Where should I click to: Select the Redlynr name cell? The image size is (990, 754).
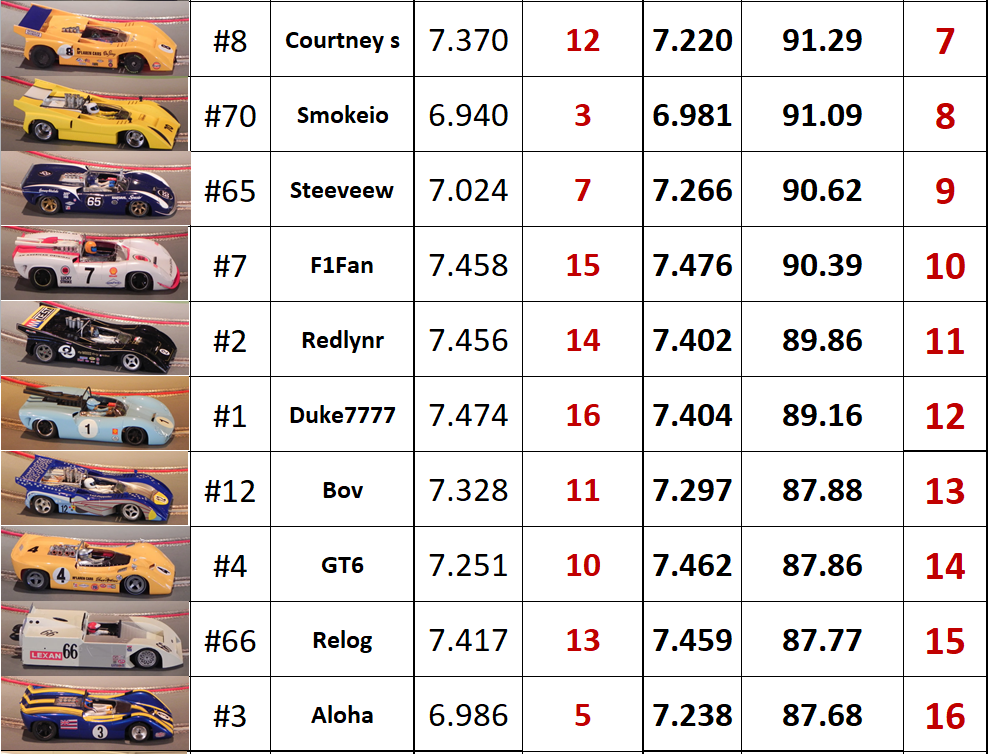pos(342,340)
